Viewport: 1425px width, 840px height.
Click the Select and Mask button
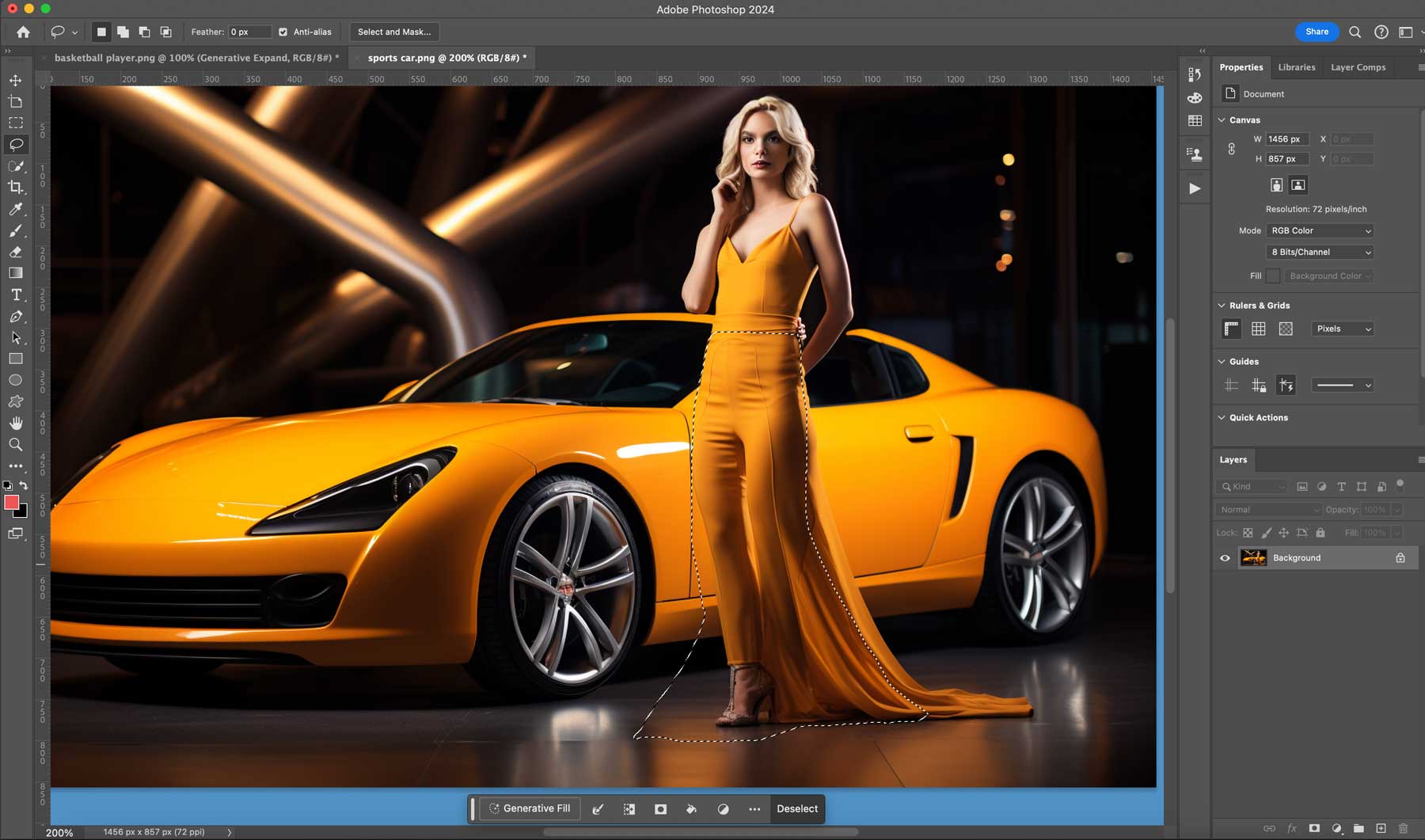tap(393, 32)
